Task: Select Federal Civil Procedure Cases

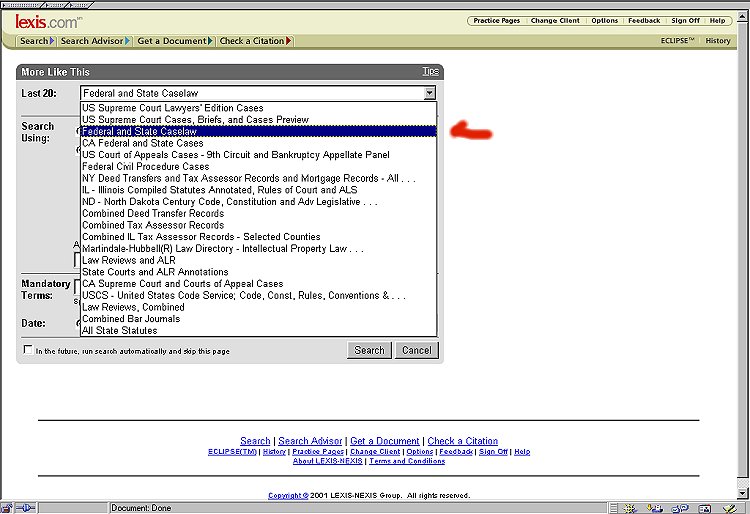Action: tap(258, 166)
